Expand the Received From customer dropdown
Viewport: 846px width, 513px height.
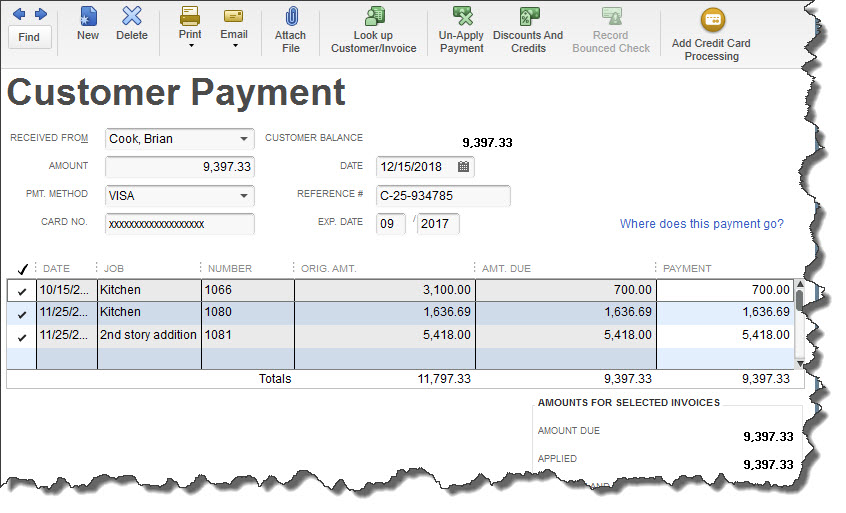pos(244,139)
